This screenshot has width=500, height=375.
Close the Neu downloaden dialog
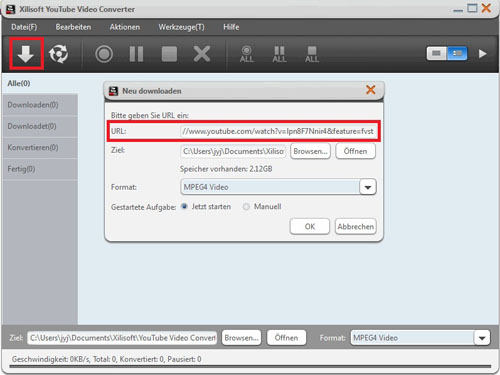[x=371, y=90]
